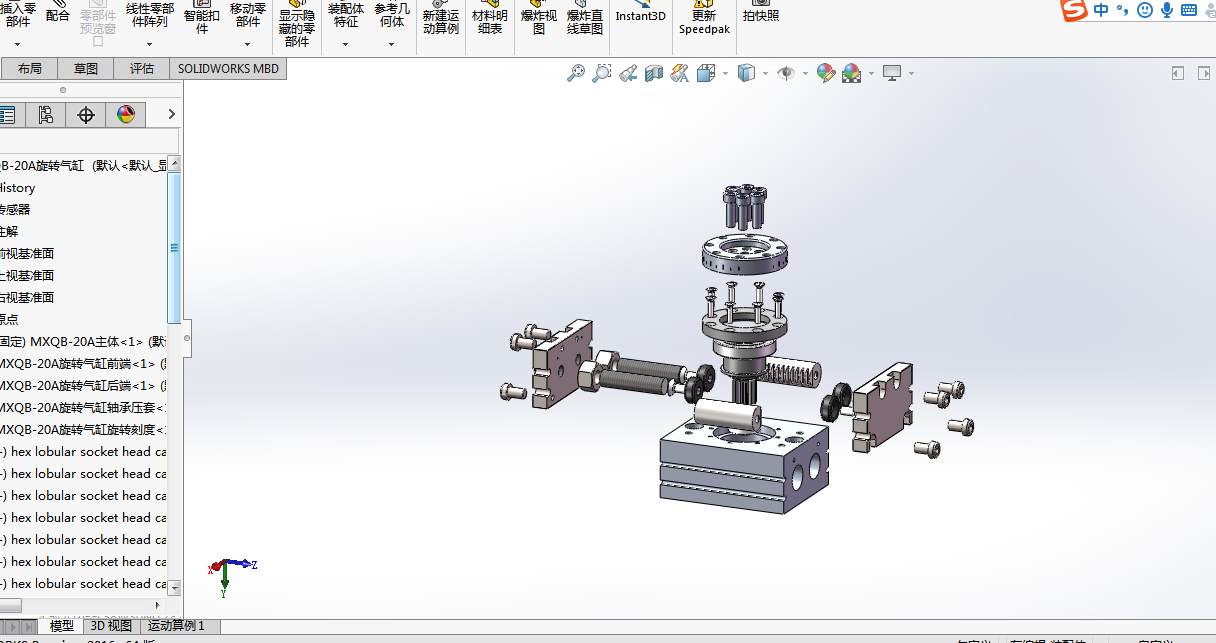The width and height of the screenshot is (1216, 643).
Task: Toggle the Hide/Show Items eye icon
Action: [x=786, y=73]
